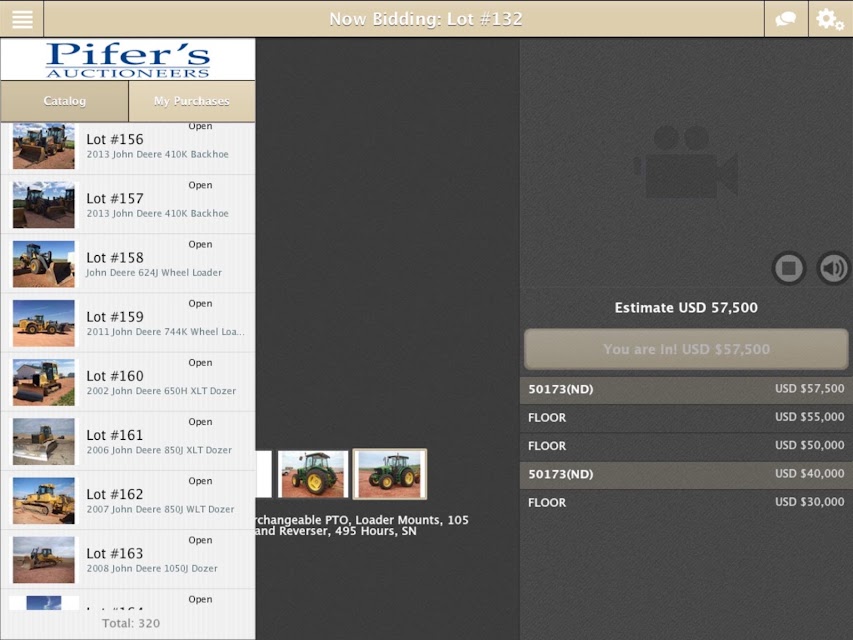
Task: Open the chat messages icon
Action: coord(786,19)
